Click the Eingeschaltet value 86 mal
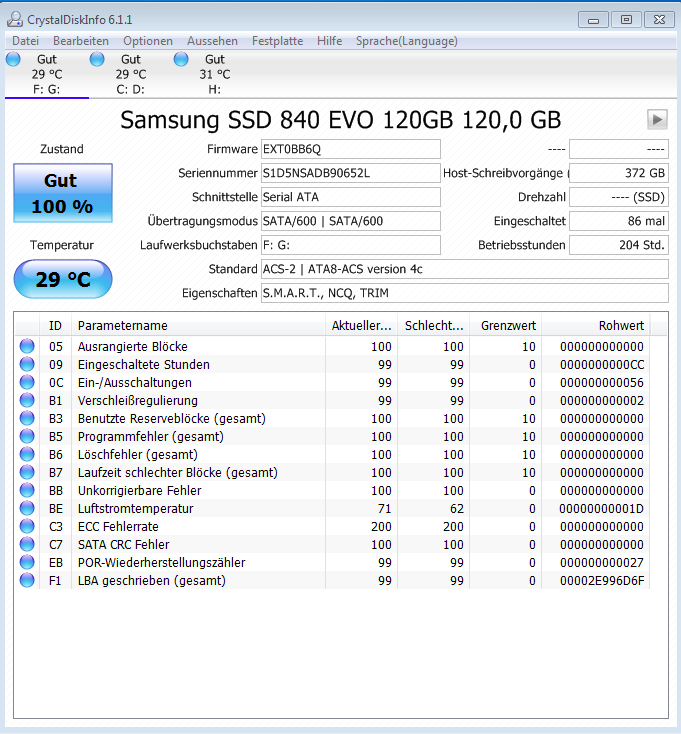The height and width of the screenshot is (734, 681). click(x=619, y=221)
